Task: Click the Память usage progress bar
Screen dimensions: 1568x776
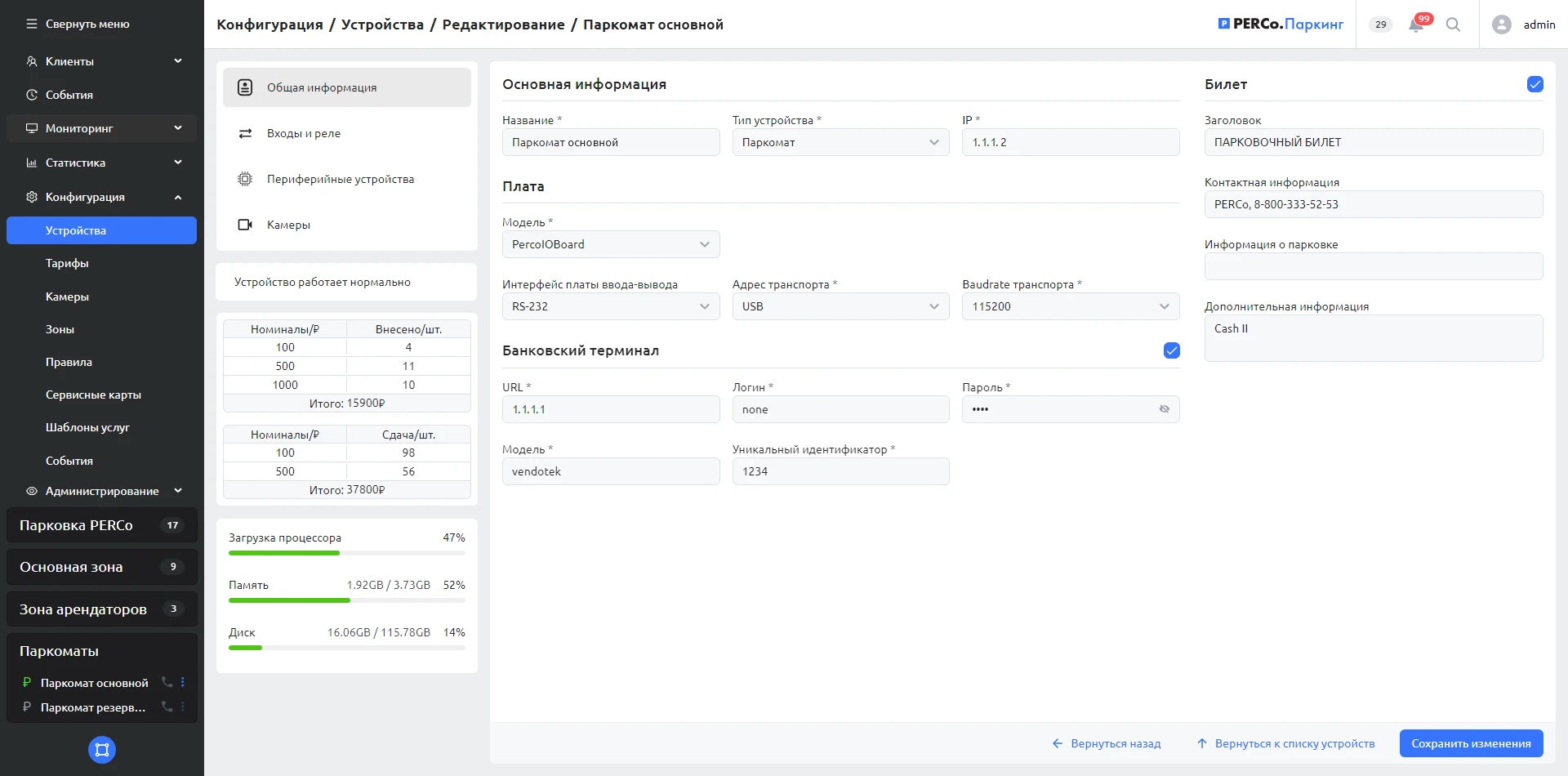Action: [x=347, y=600]
